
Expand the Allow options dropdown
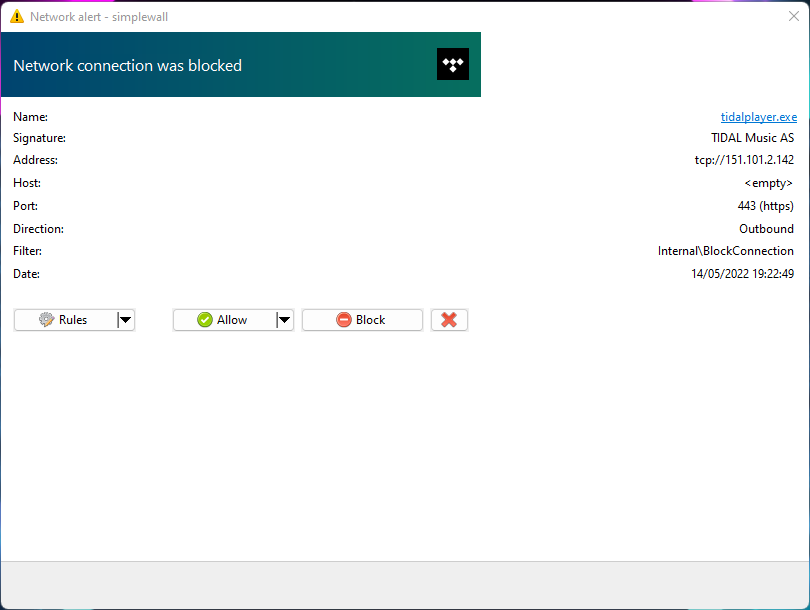[285, 319]
